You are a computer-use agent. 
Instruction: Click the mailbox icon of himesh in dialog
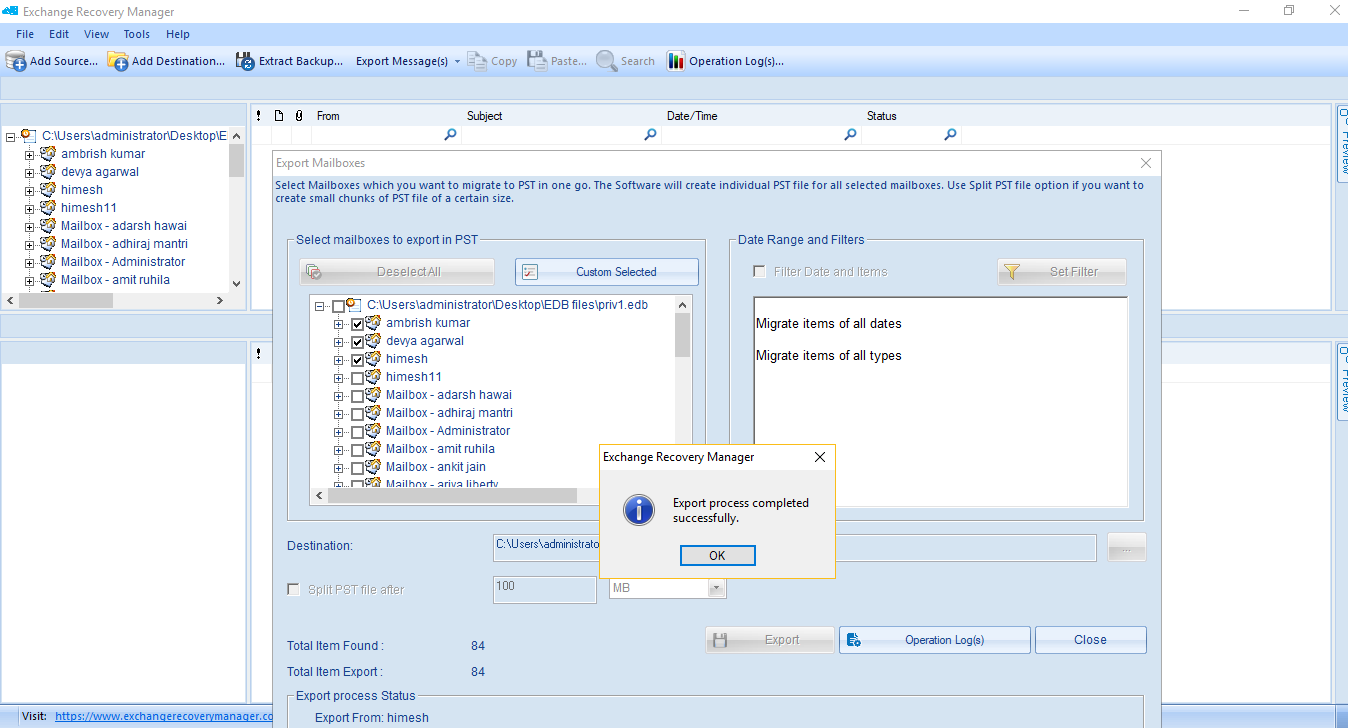(374, 359)
